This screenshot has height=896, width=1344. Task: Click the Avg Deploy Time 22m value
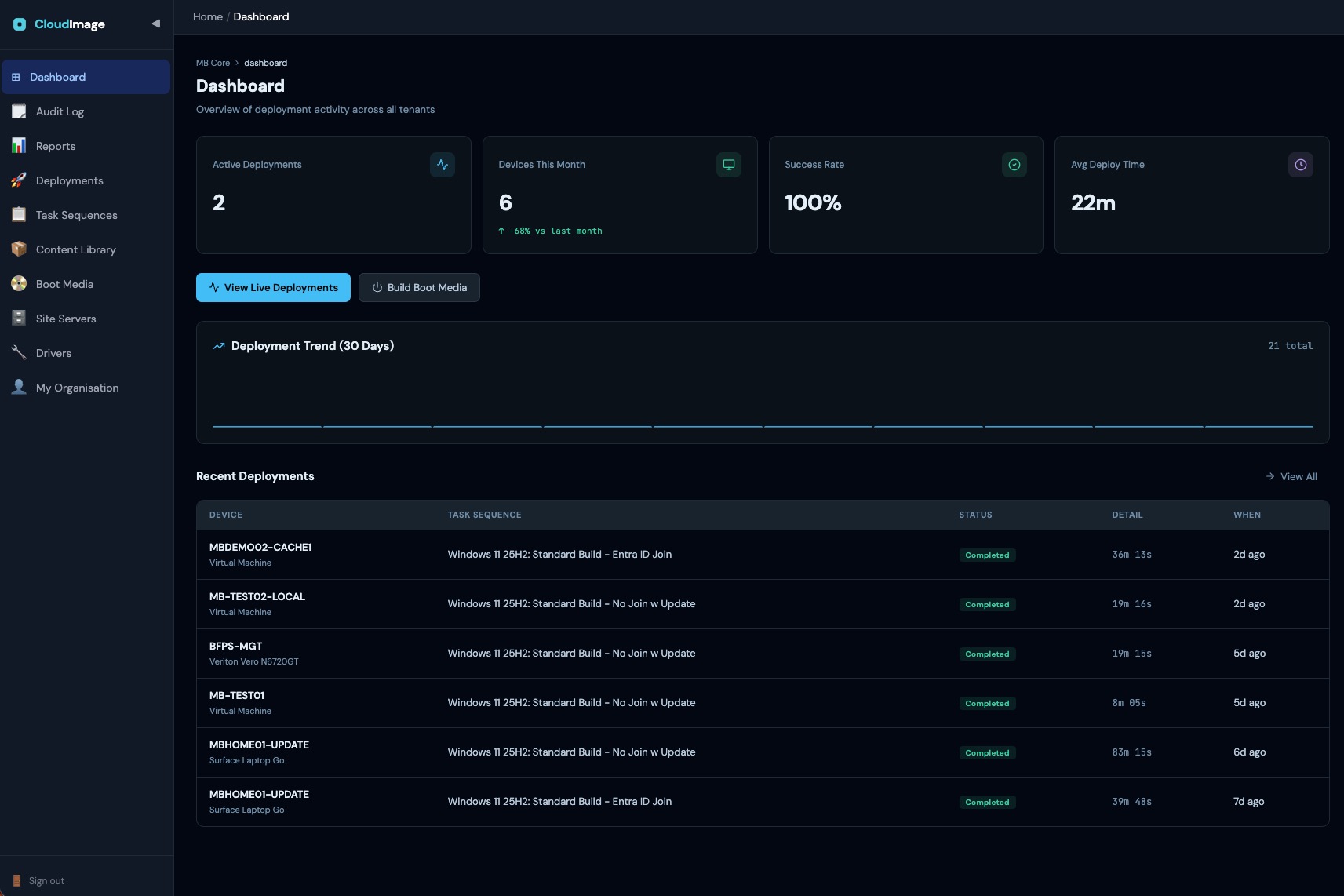(1093, 202)
